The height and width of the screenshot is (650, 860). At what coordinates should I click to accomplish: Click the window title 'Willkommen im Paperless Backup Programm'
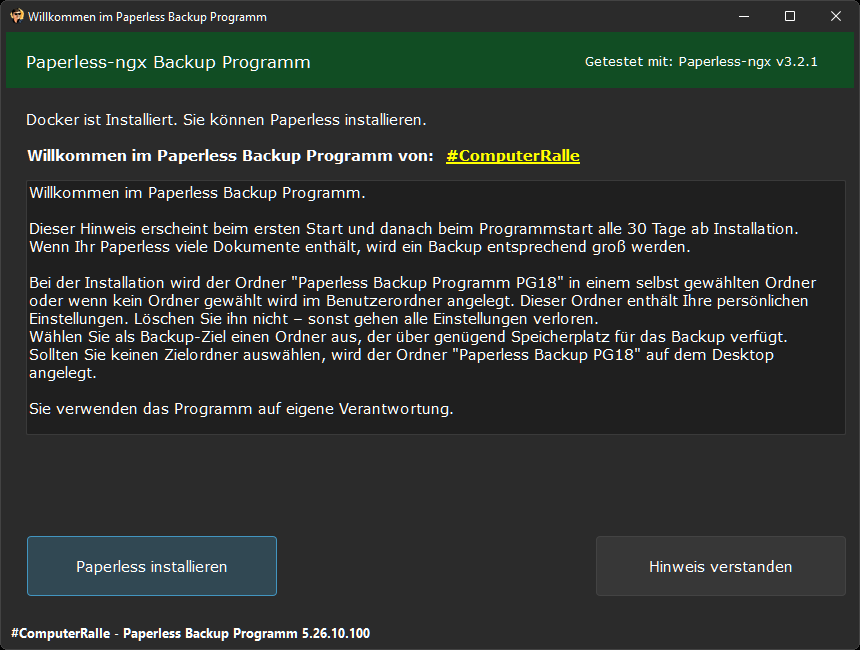[148, 17]
